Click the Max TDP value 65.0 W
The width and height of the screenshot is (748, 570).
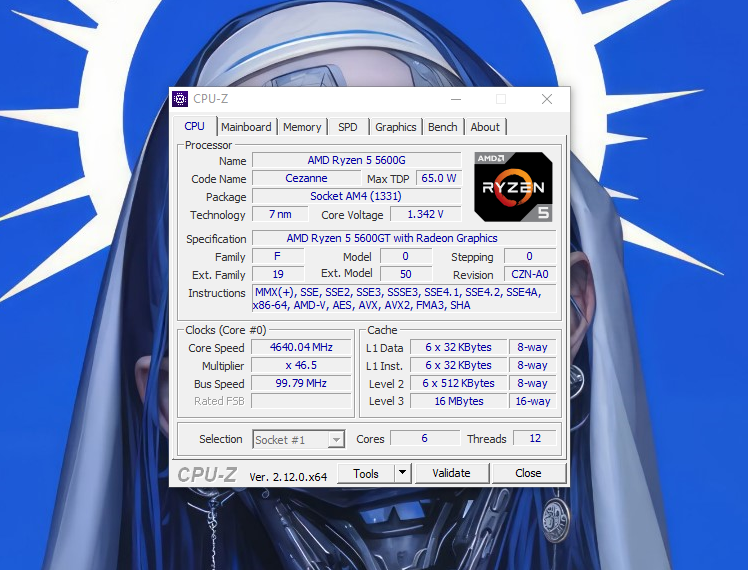[439, 178]
